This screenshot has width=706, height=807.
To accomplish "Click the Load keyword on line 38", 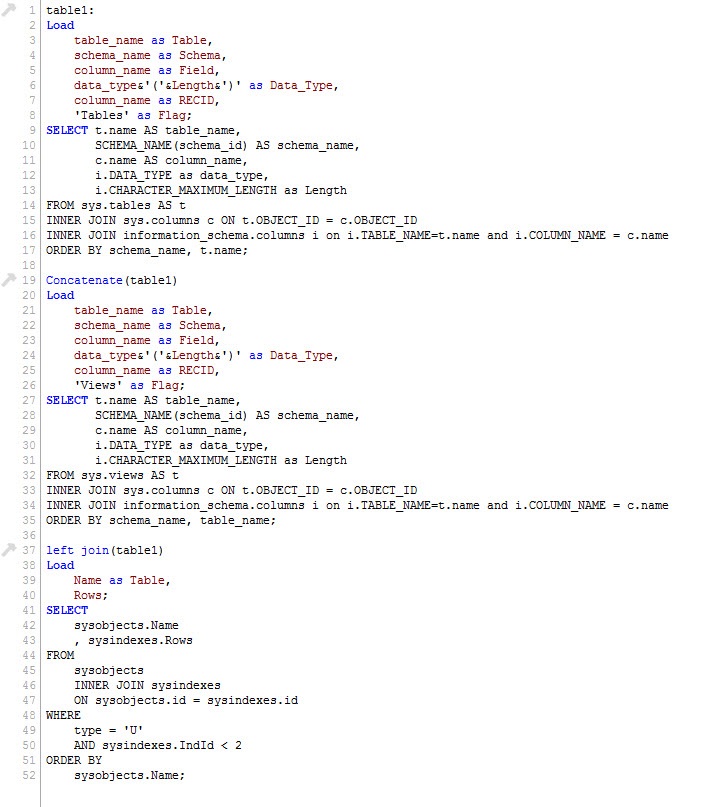I will (60, 565).
